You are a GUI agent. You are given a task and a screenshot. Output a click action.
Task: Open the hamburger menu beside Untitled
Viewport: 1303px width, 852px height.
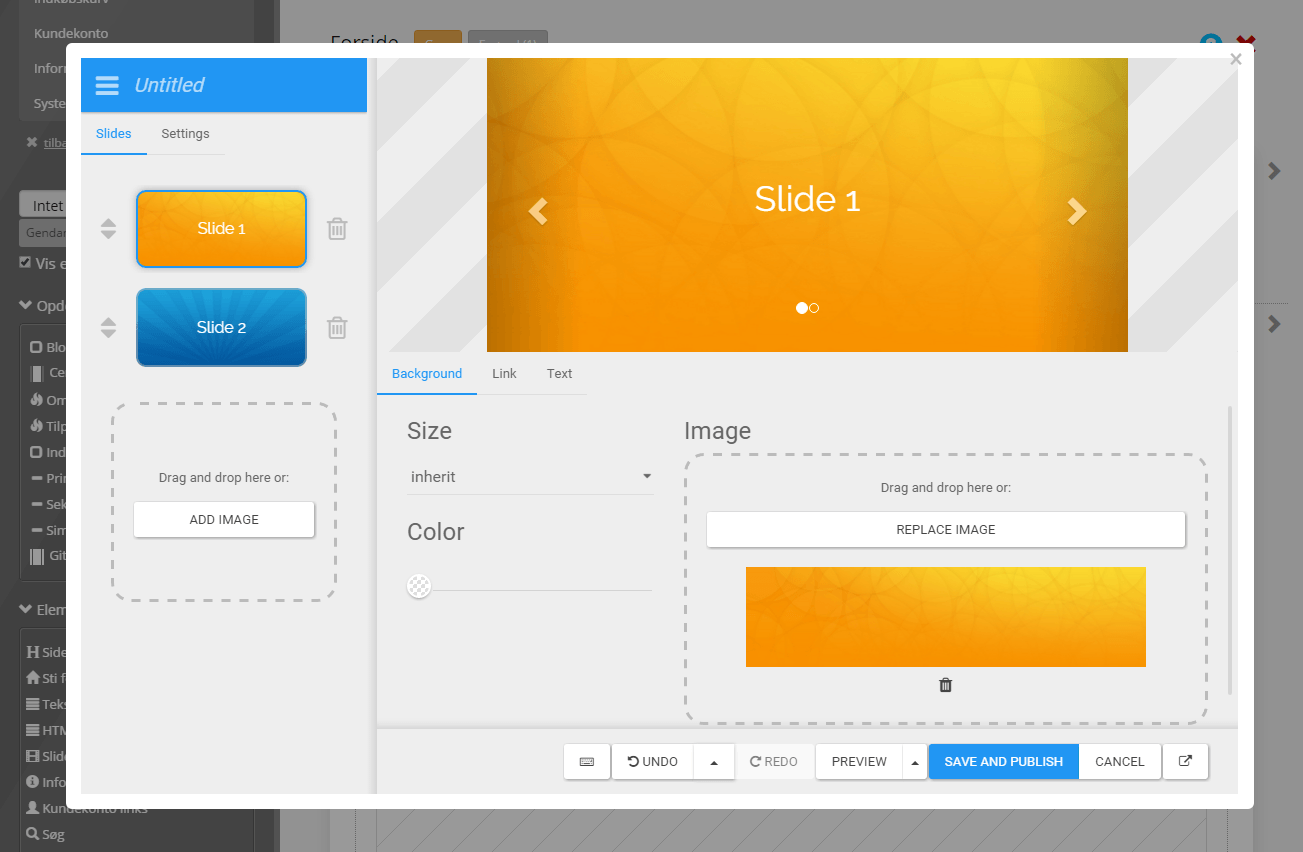(107, 85)
